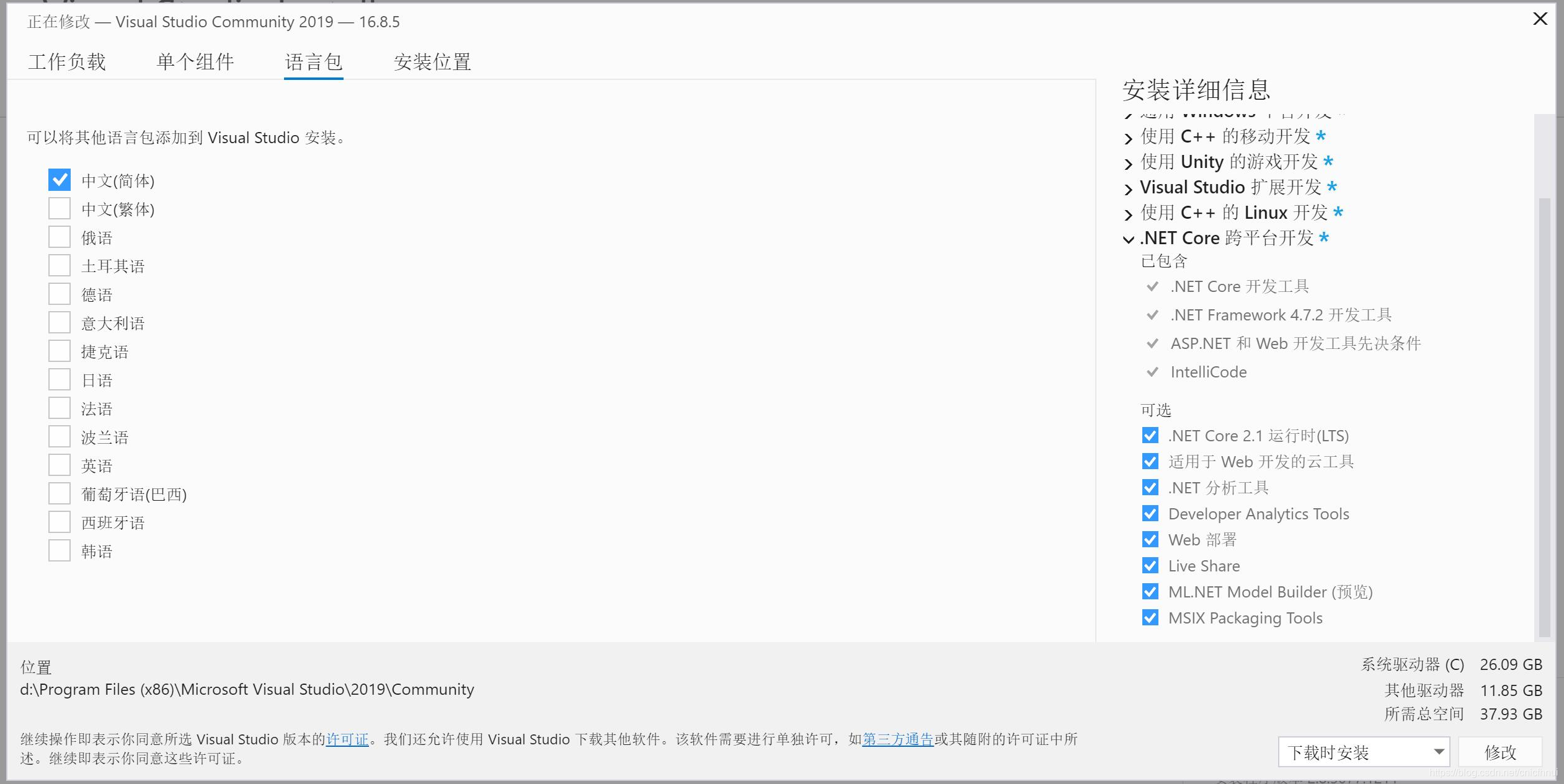Switch to the 工作负载 tab
Image resolution: width=1564 pixels, height=784 pixels.
tap(67, 62)
